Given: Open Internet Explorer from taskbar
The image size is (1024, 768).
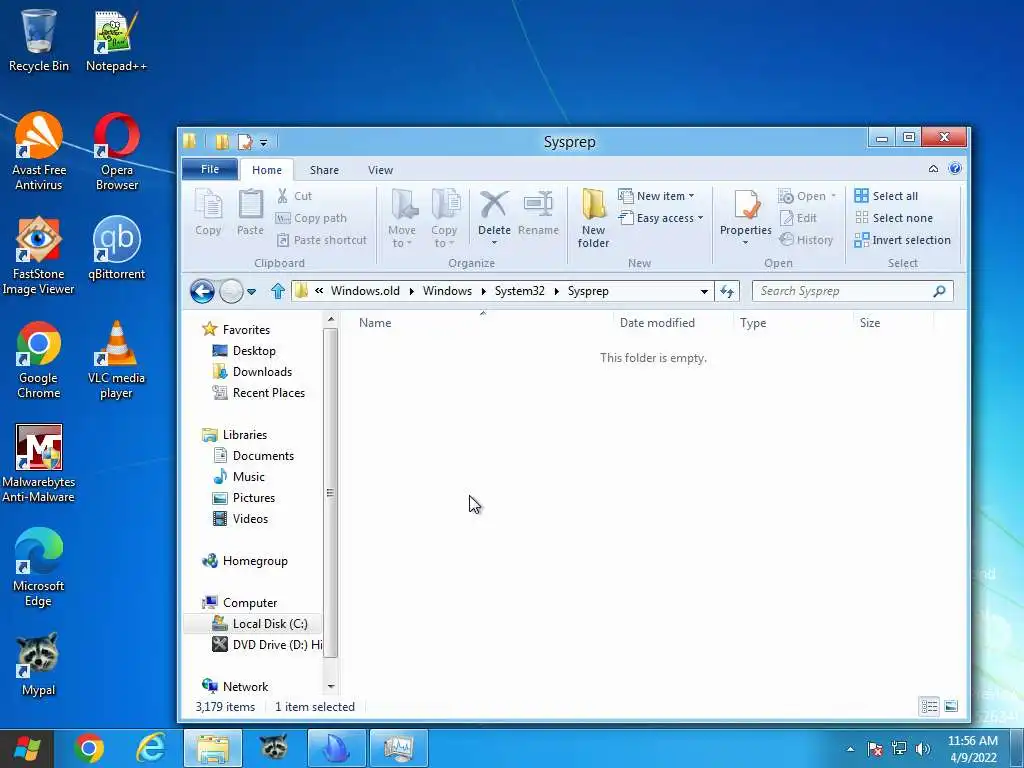Looking at the screenshot, I should tap(151, 748).
